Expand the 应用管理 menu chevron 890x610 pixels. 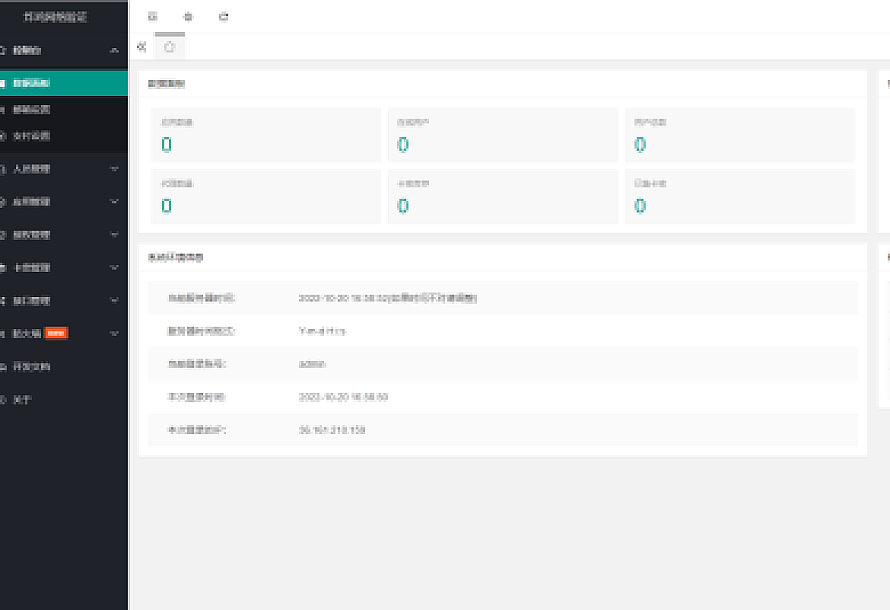click(114, 202)
